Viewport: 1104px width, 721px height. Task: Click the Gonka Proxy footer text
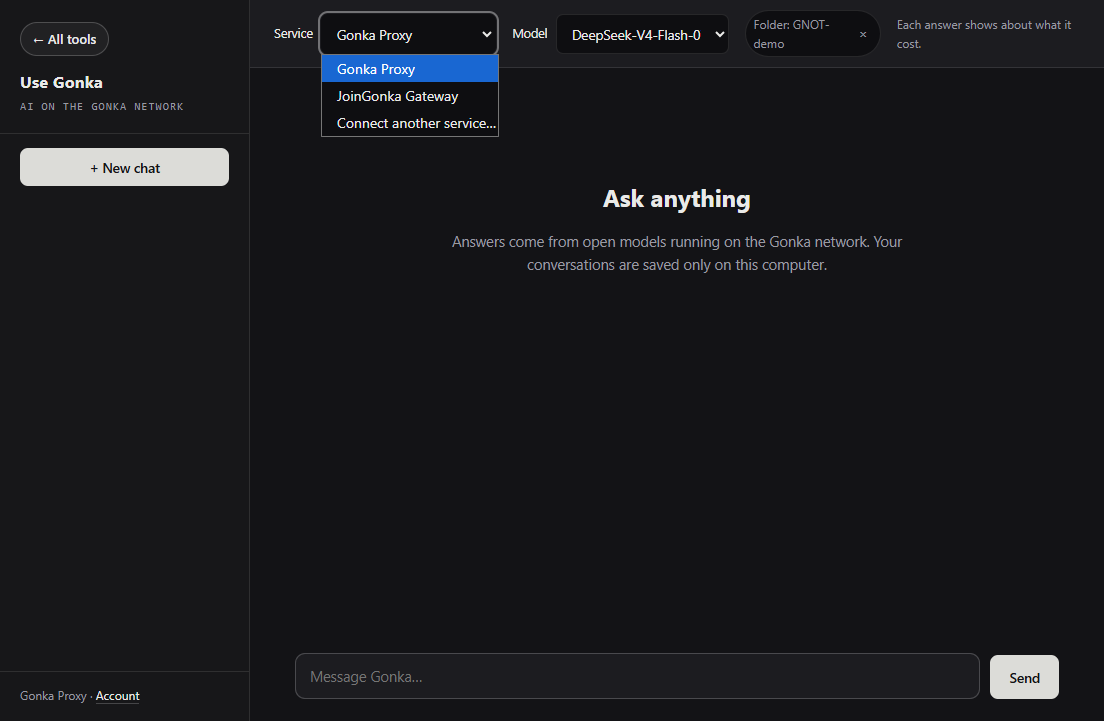pos(54,696)
